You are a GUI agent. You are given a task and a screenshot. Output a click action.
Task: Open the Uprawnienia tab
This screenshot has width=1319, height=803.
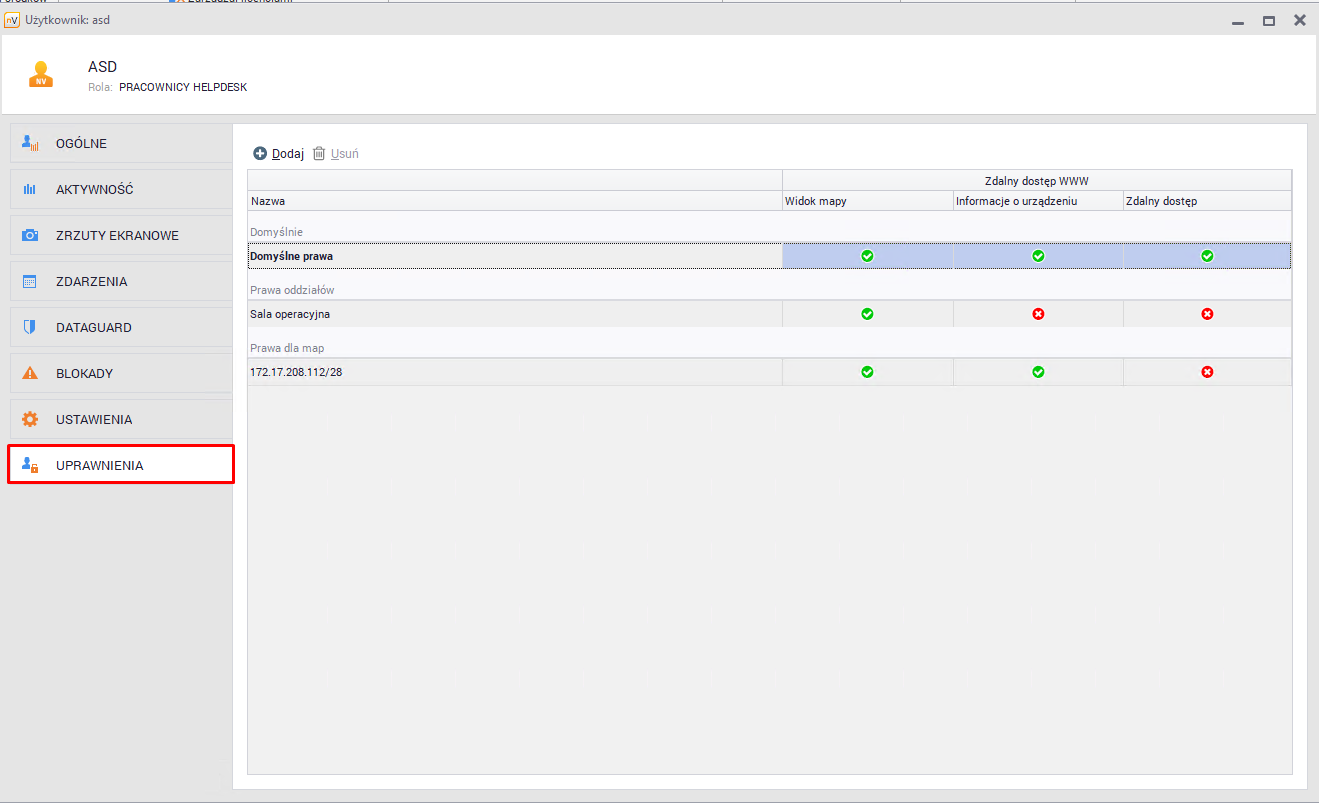121,465
